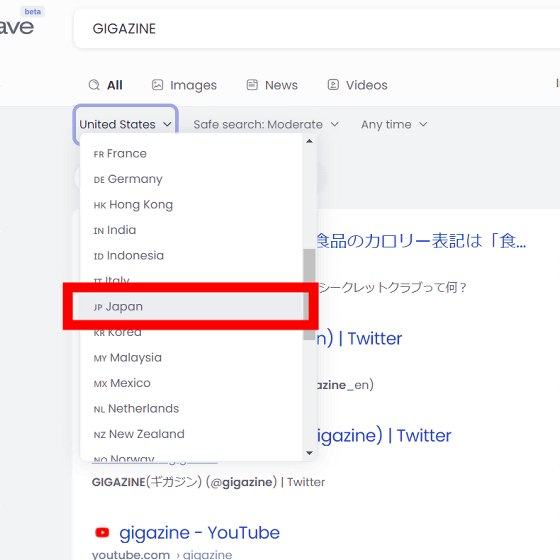Viewport: 560px width, 560px height.
Task: Click the GIGAZINE search input field
Action: pyautogui.click(x=317, y=29)
